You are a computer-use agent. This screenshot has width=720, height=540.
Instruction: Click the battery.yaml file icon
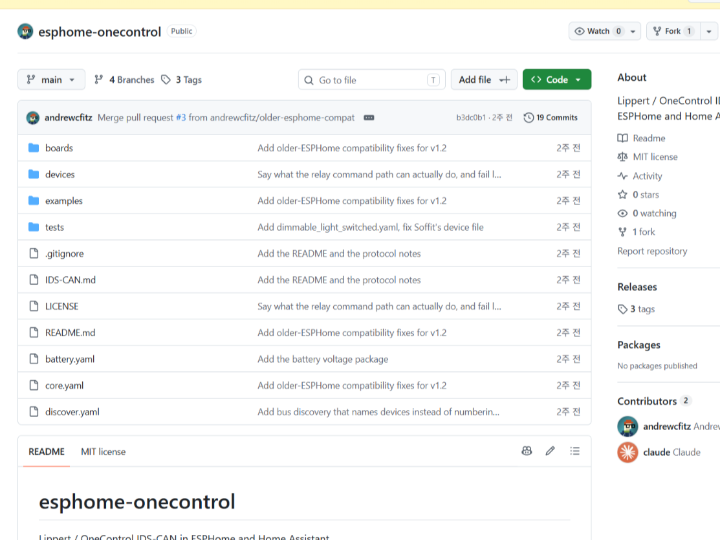pos(34,359)
